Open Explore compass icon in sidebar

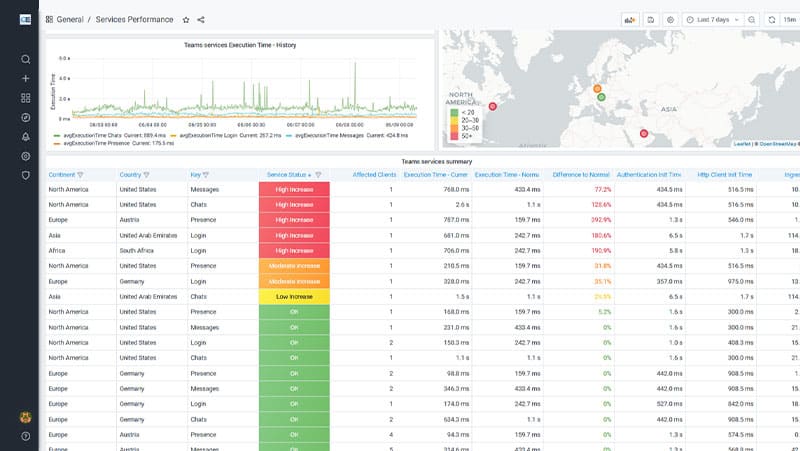pyautogui.click(x=26, y=117)
